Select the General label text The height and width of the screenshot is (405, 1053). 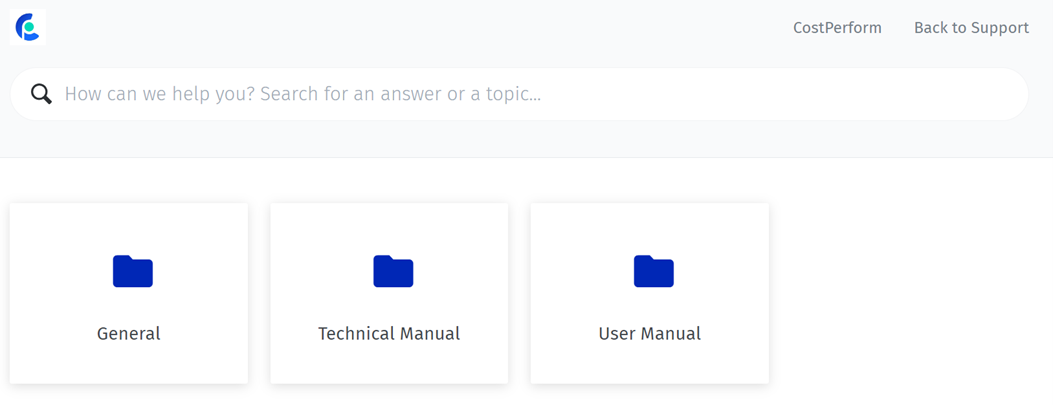pos(129,333)
